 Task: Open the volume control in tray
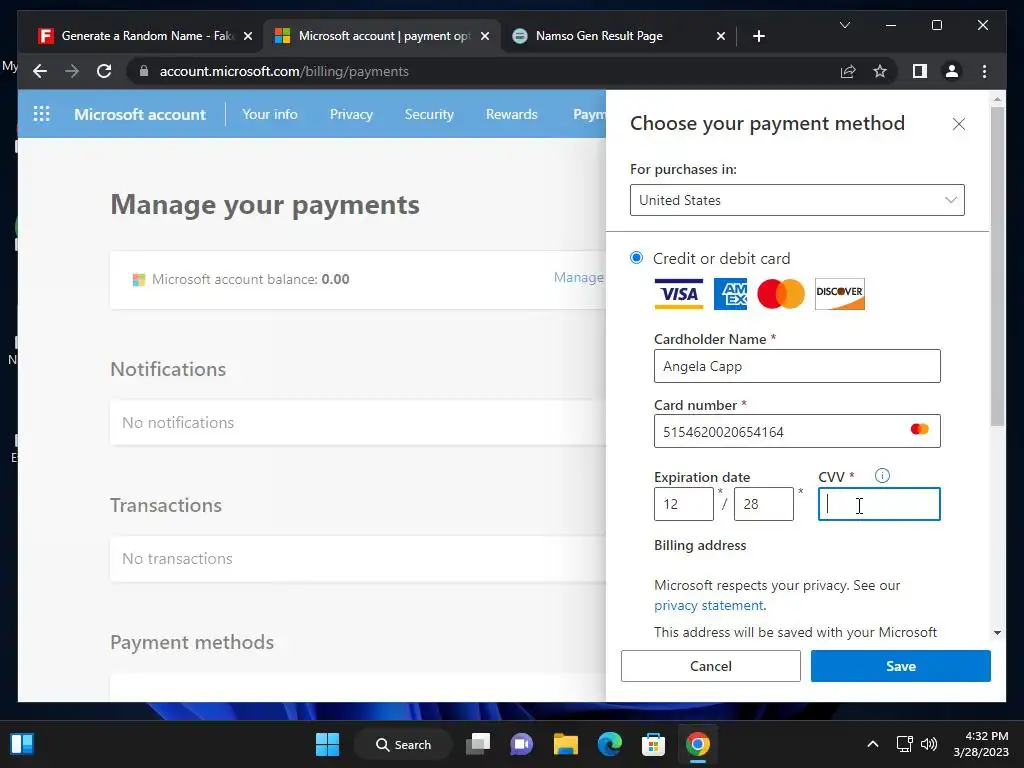pos(929,744)
